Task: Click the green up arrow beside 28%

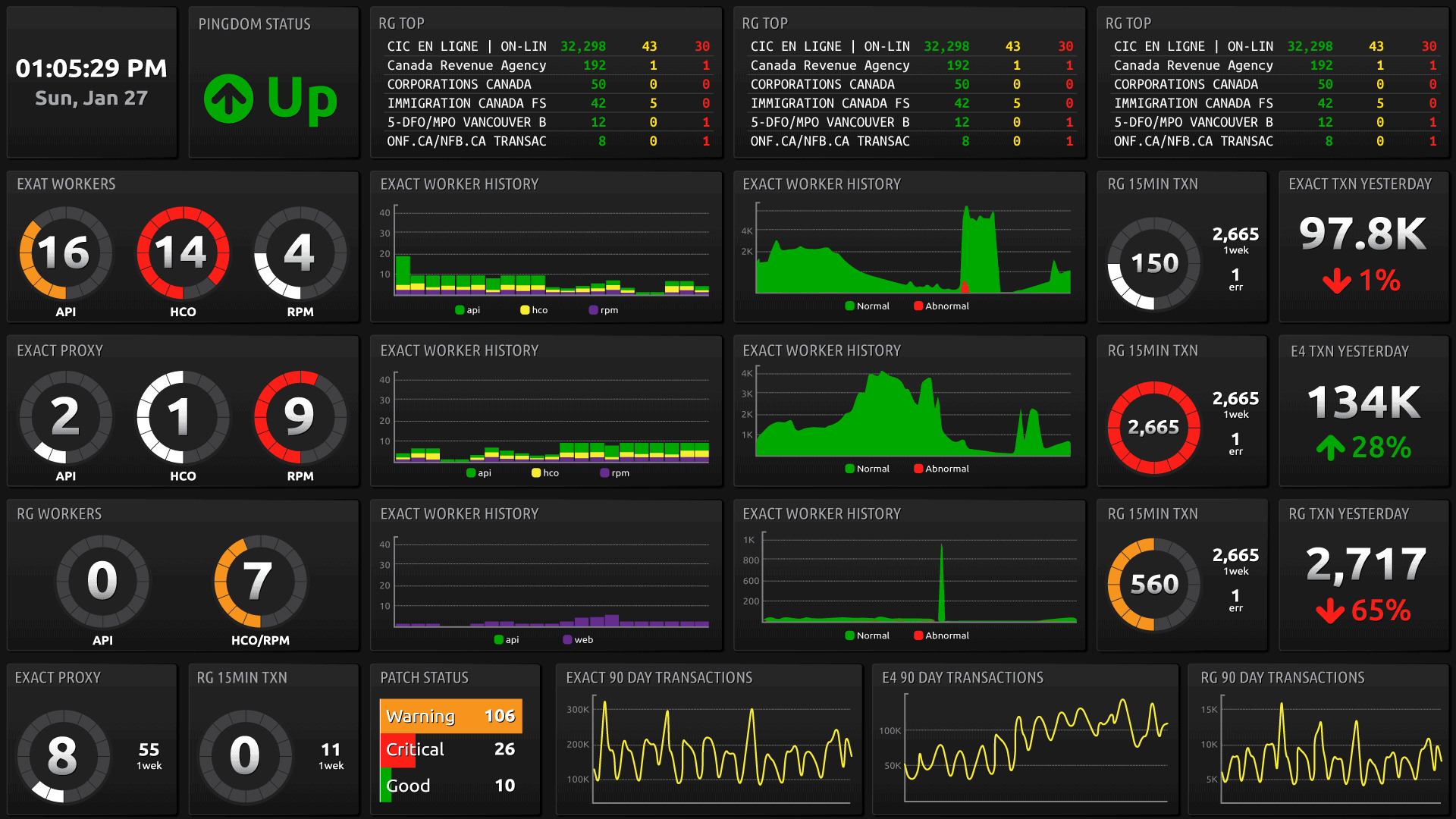Action: coord(1330,447)
